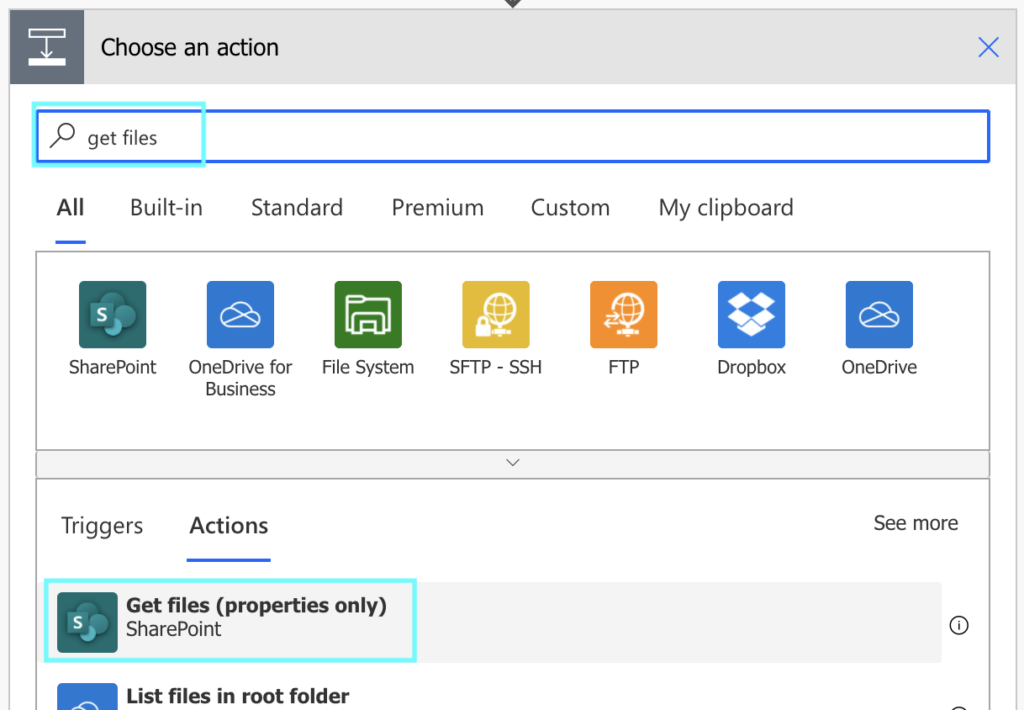Choose the OneDrive for Business connector
The width and height of the screenshot is (1024, 710).
(x=240, y=314)
